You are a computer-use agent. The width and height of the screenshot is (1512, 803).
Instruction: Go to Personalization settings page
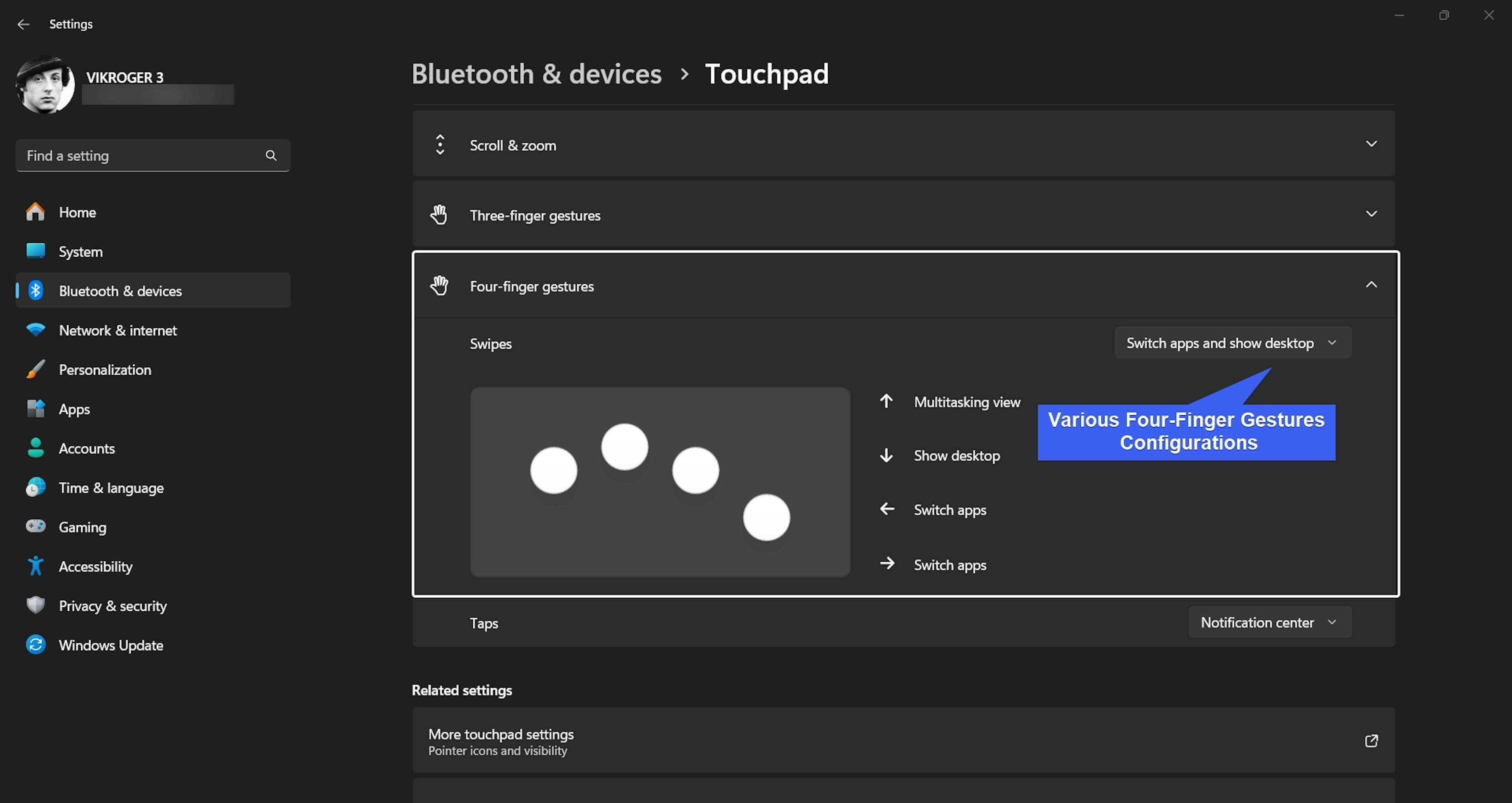coord(105,370)
